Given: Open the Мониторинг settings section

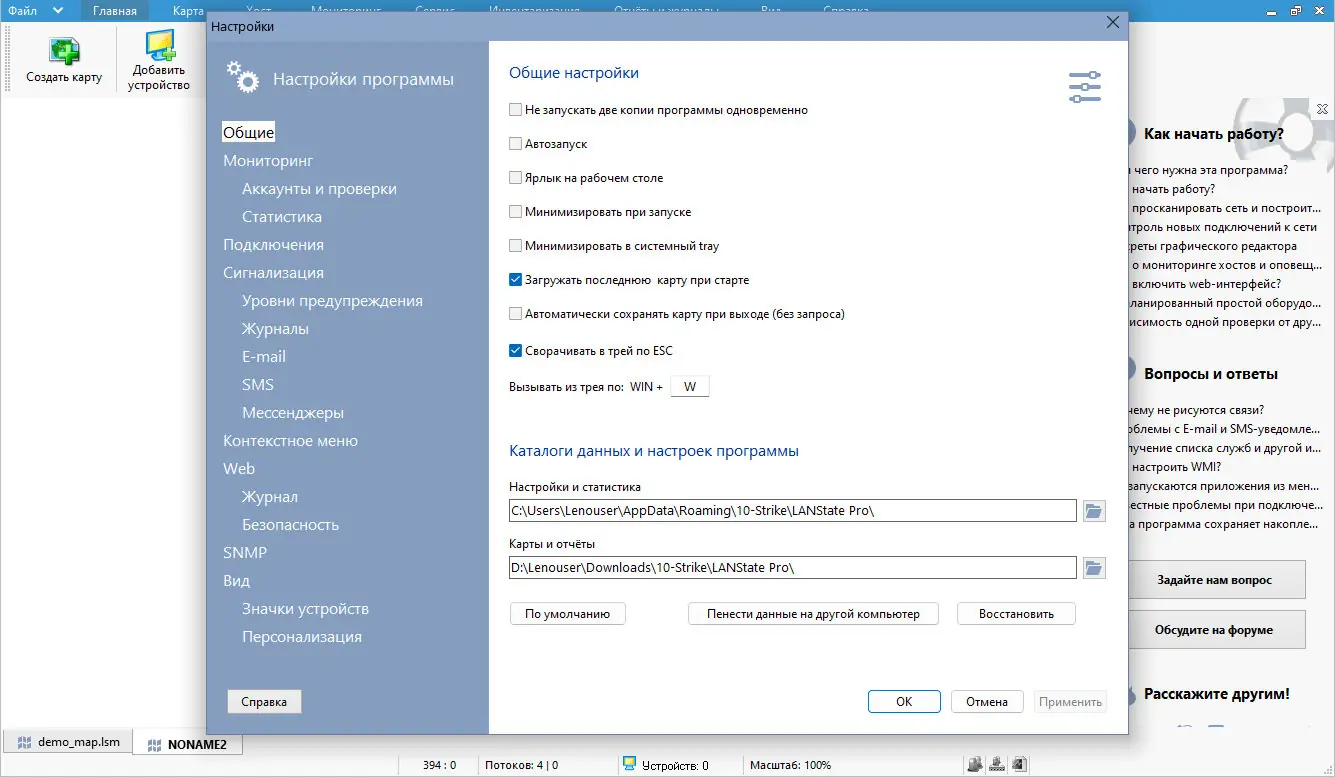Looking at the screenshot, I should pyautogui.click(x=268, y=161).
